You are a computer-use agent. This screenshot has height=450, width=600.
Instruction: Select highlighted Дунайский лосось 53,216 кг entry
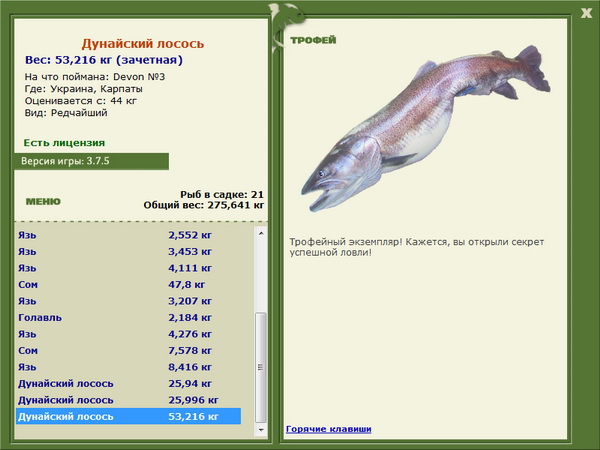coord(129,416)
